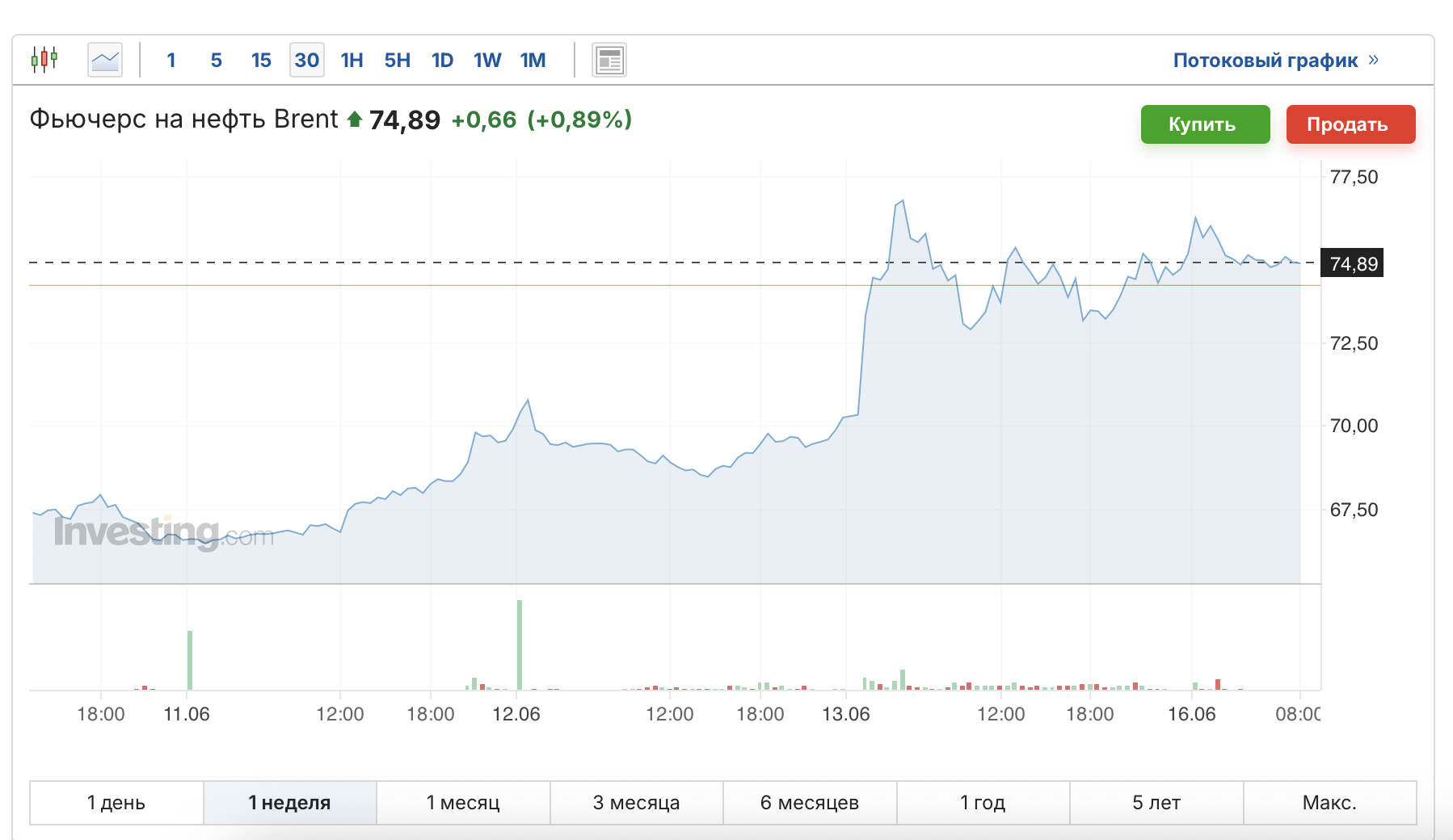Open the Потоковый график link

(1266, 61)
